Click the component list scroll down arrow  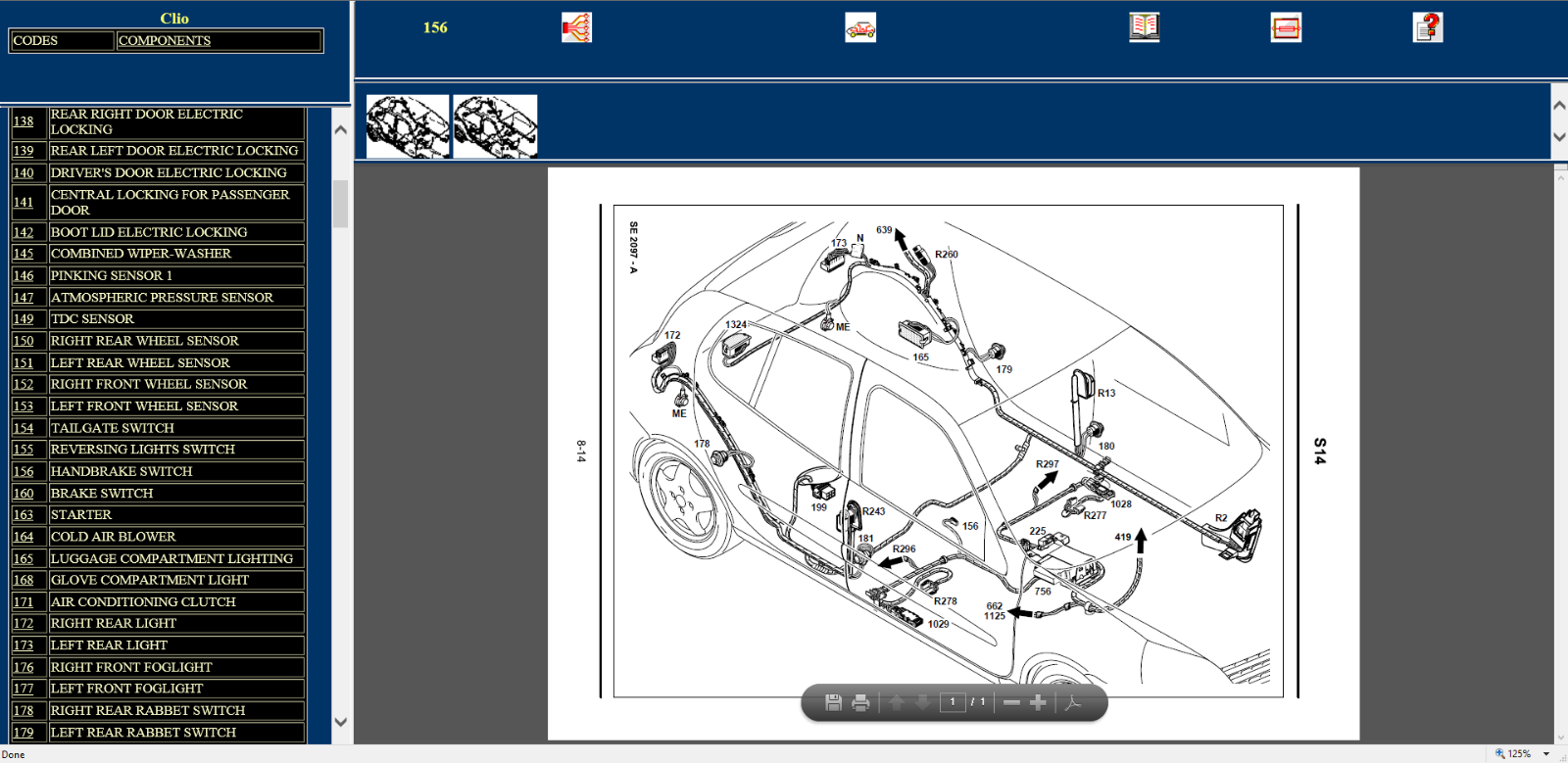tap(341, 723)
